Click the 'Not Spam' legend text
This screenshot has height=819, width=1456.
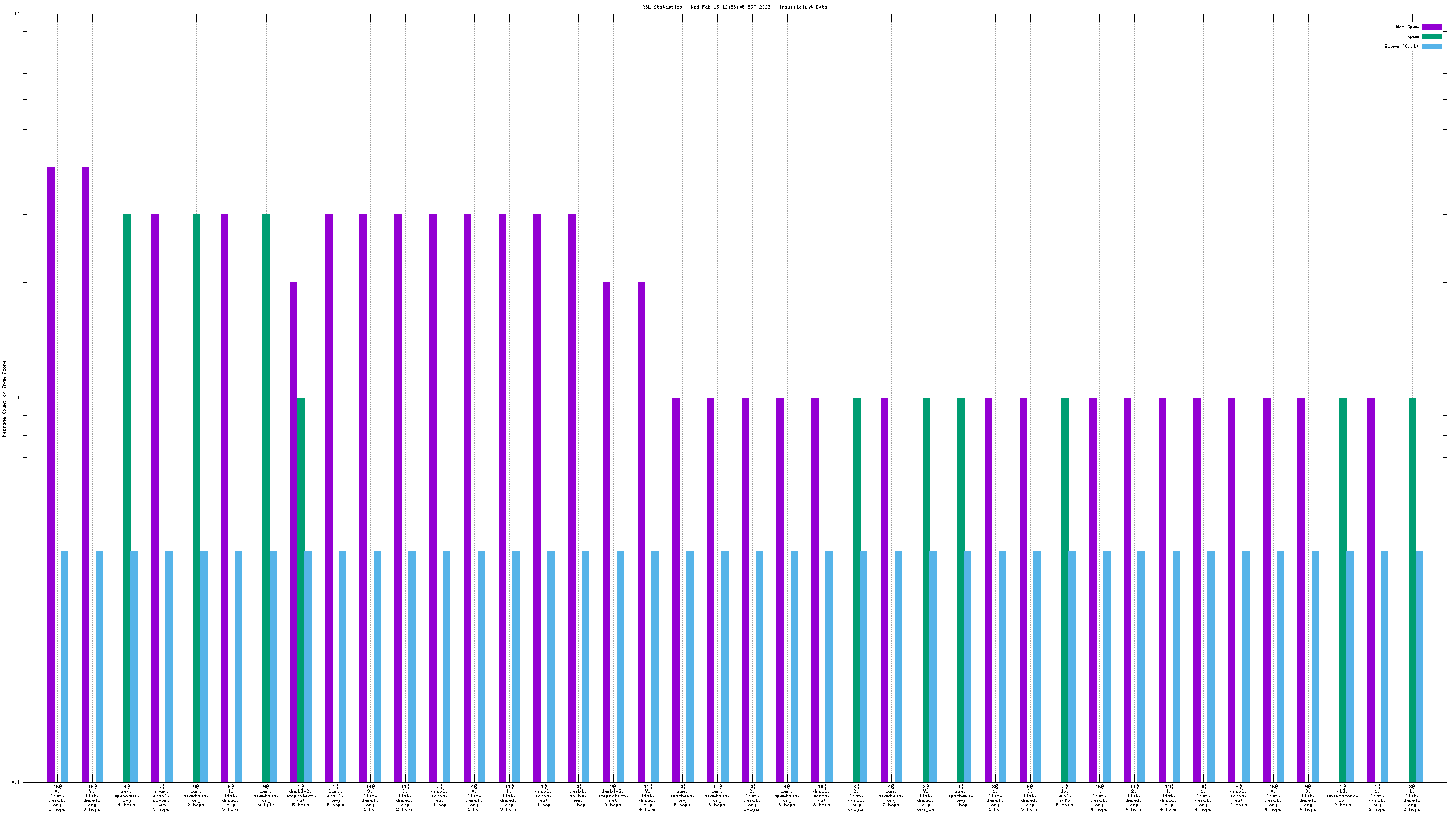tap(1407, 27)
